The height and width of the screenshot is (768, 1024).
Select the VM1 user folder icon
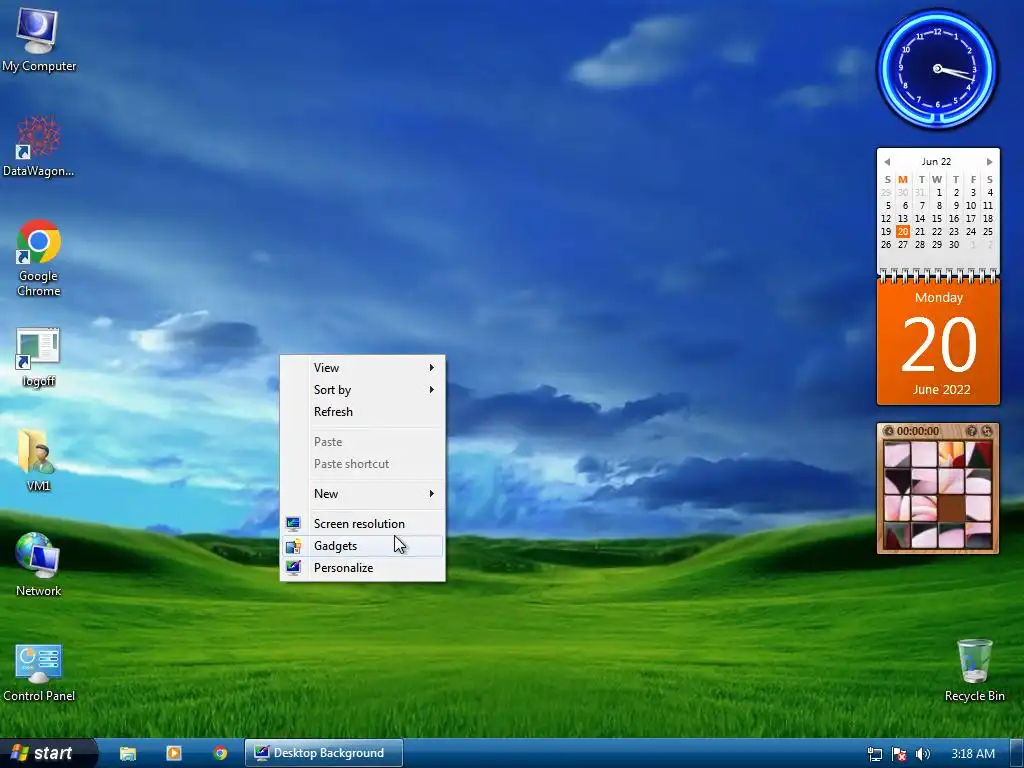point(38,460)
